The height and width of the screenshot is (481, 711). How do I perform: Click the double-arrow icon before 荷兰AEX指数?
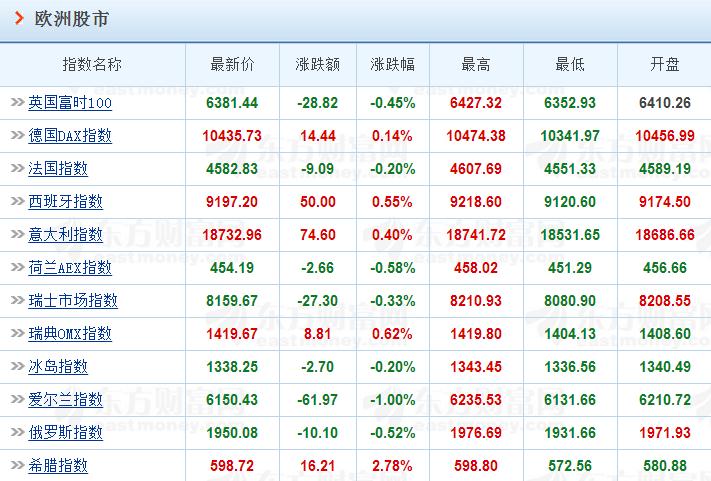click(18, 267)
